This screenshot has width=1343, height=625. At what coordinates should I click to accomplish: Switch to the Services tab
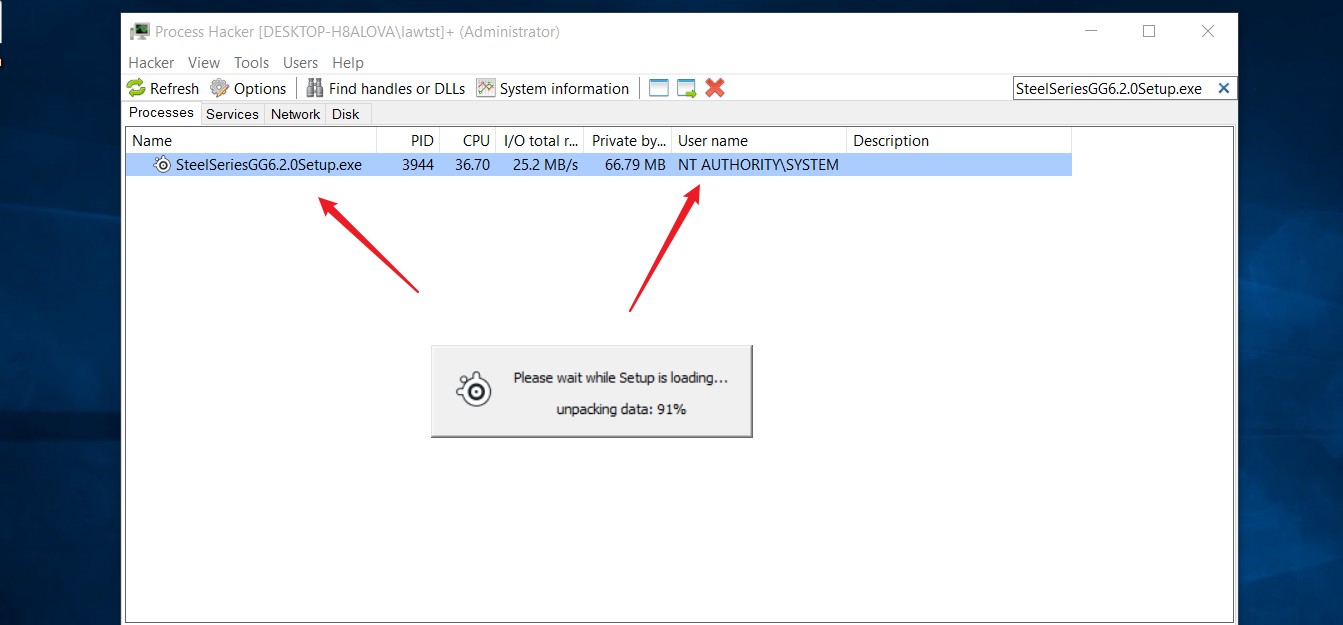[x=232, y=114]
